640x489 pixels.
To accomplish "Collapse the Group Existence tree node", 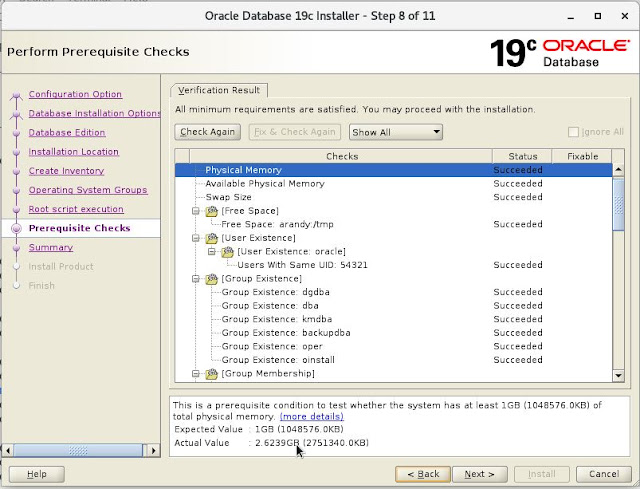I will coord(196,279).
